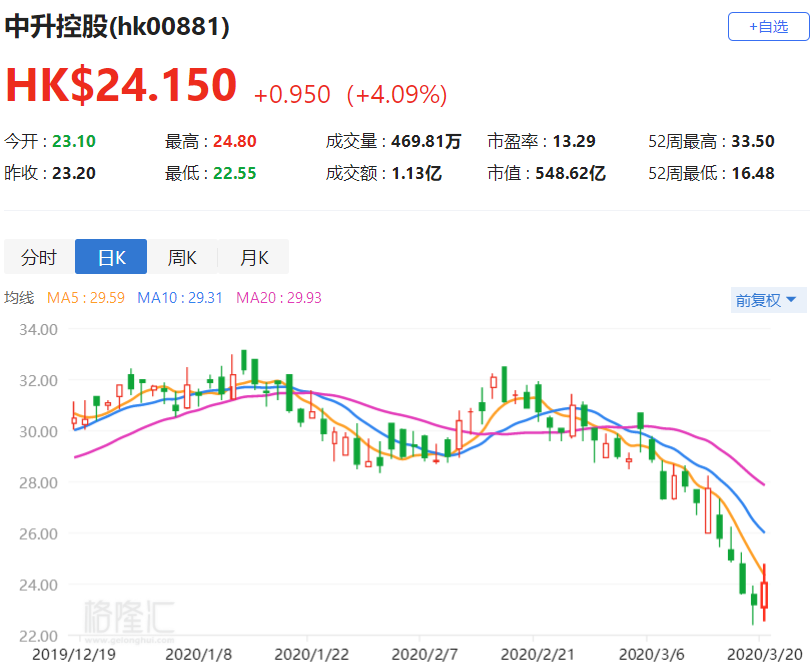Add stock to watchlist with +自选

pos(767,27)
